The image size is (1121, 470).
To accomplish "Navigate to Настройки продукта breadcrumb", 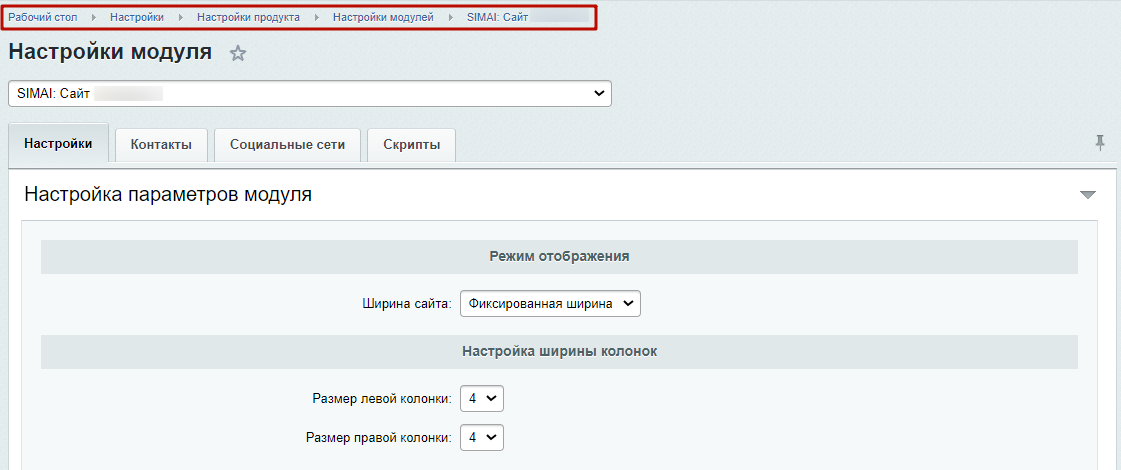I will pos(248,18).
